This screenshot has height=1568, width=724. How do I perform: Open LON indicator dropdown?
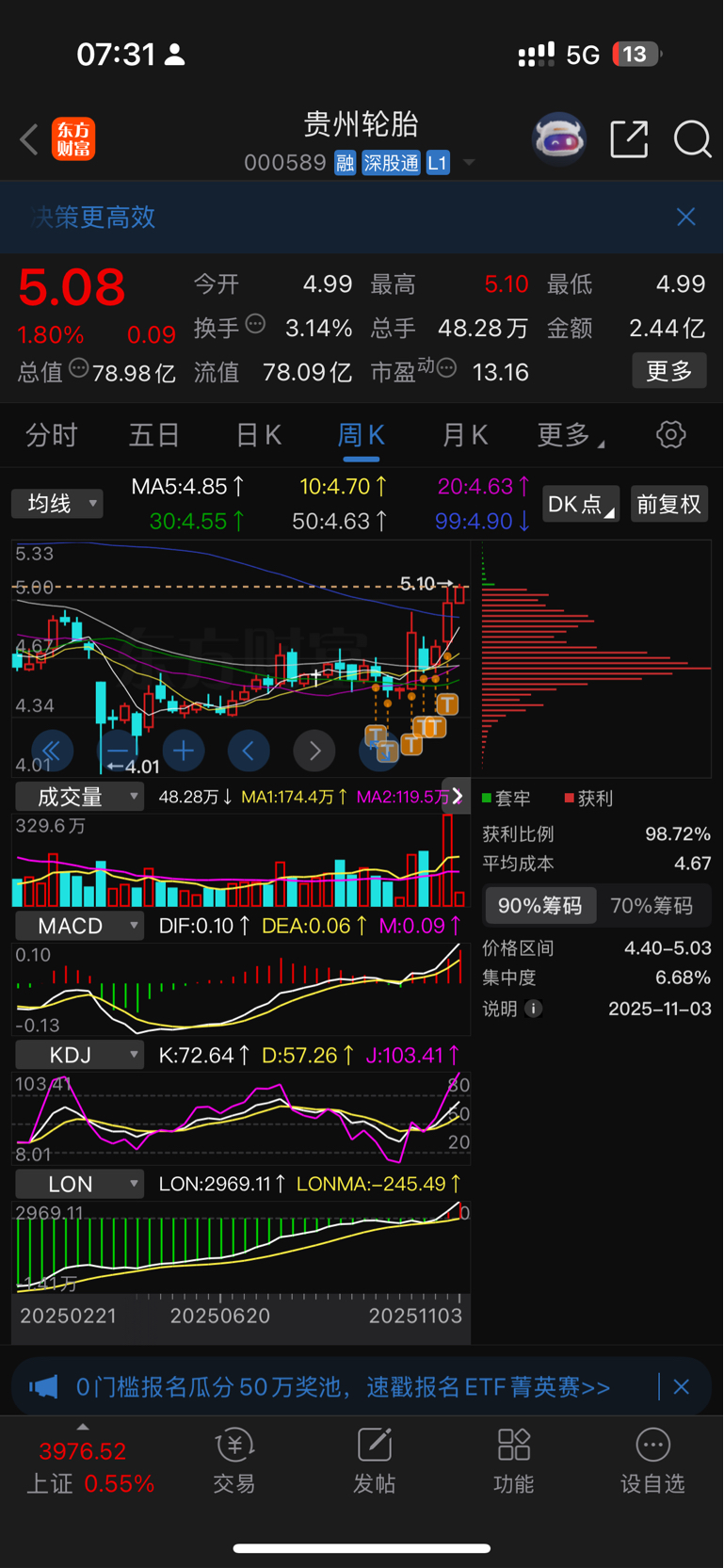pos(79,1184)
